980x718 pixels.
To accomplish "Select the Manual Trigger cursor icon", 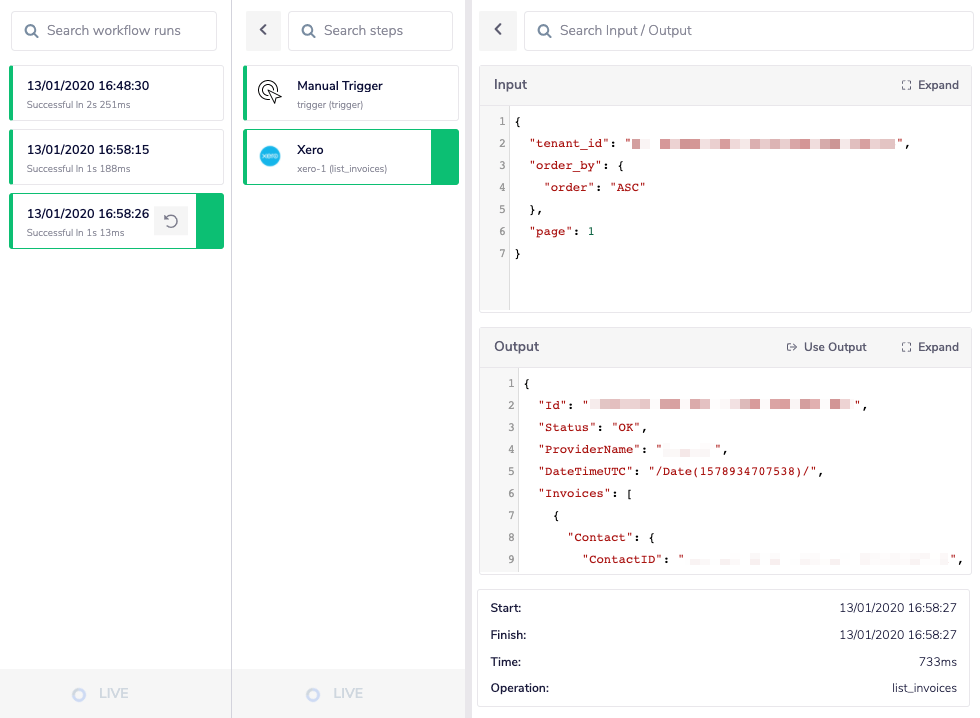I will coord(269,91).
